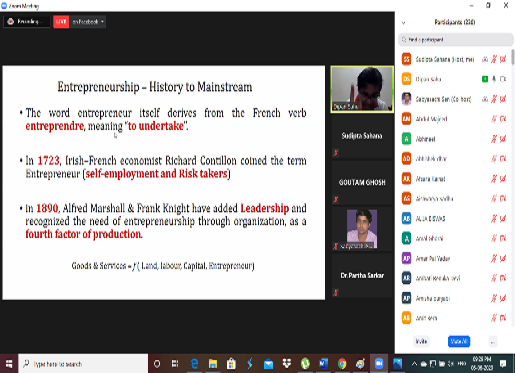Image resolution: width=515 pixels, height=373 pixels.
Task: Toggle the microphone icon for Sudipta Sahana (Host, me)
Action: [x=494, y=59]
